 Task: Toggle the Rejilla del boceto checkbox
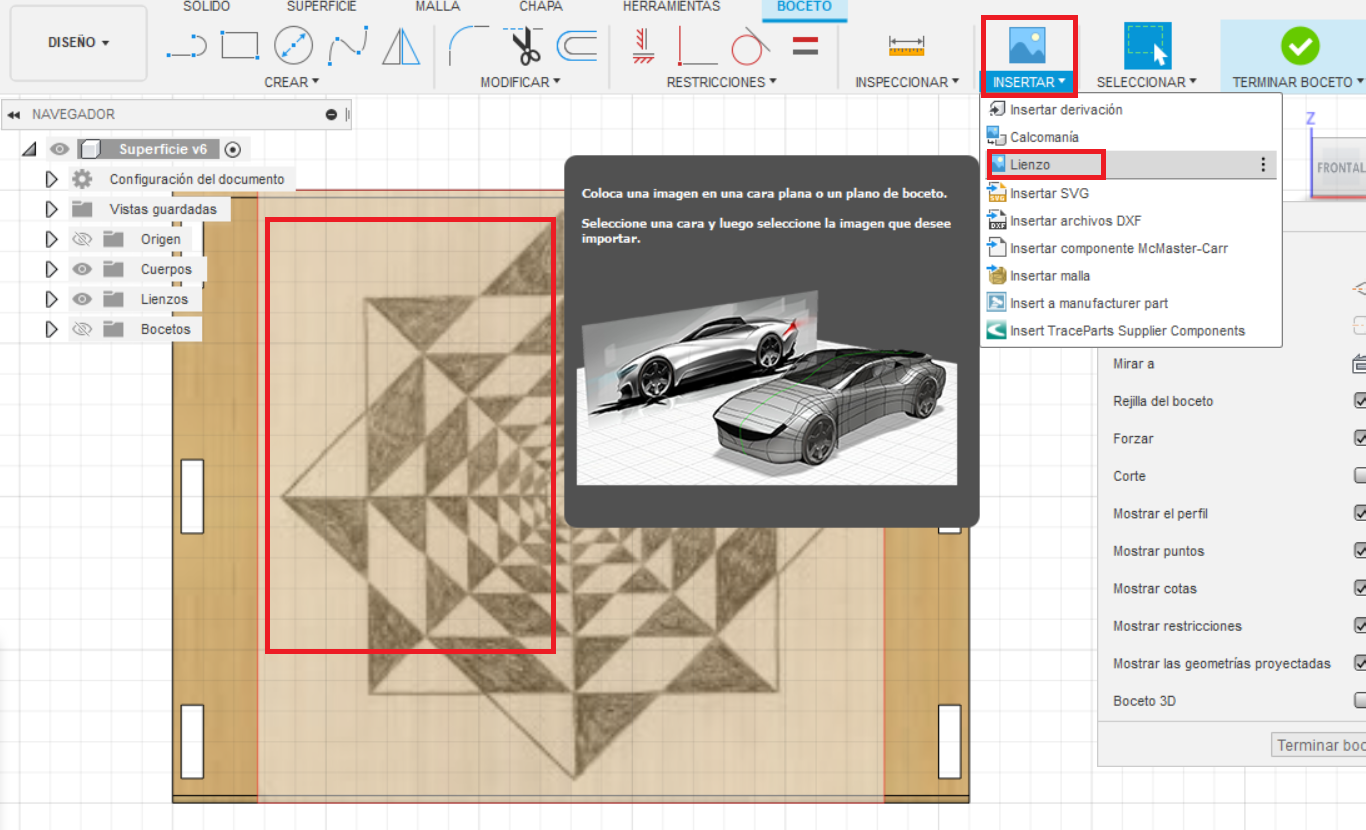[x=1360, y=400]
